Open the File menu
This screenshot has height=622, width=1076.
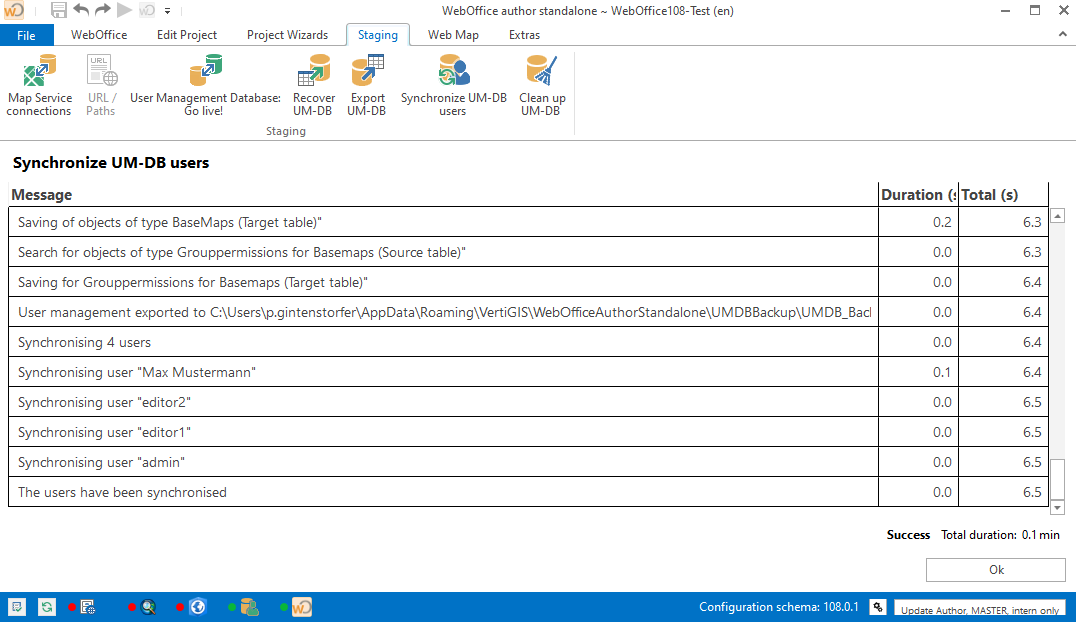[x=26, y=34]
